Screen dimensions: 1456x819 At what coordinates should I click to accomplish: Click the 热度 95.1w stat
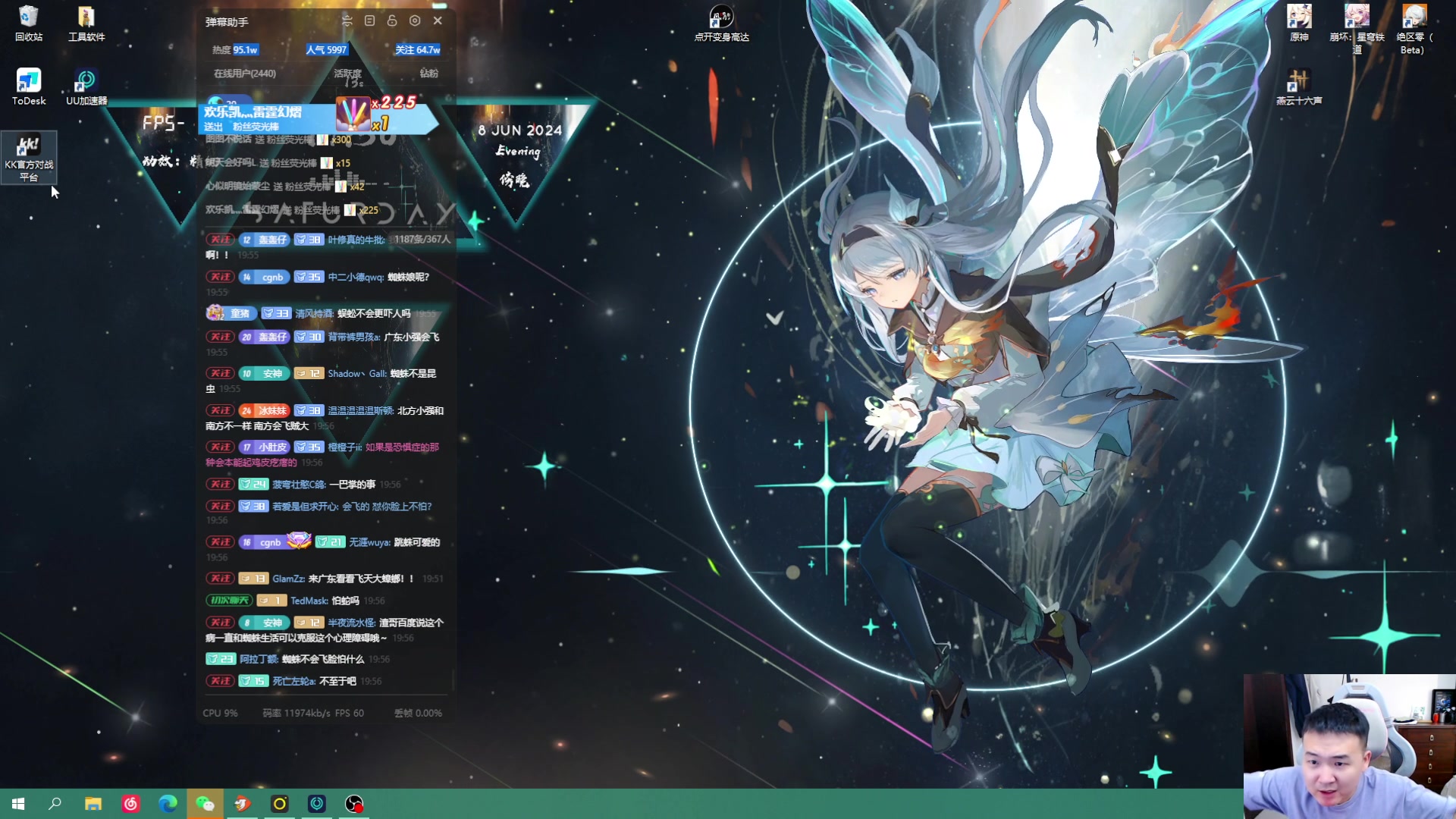click(235, 50)
